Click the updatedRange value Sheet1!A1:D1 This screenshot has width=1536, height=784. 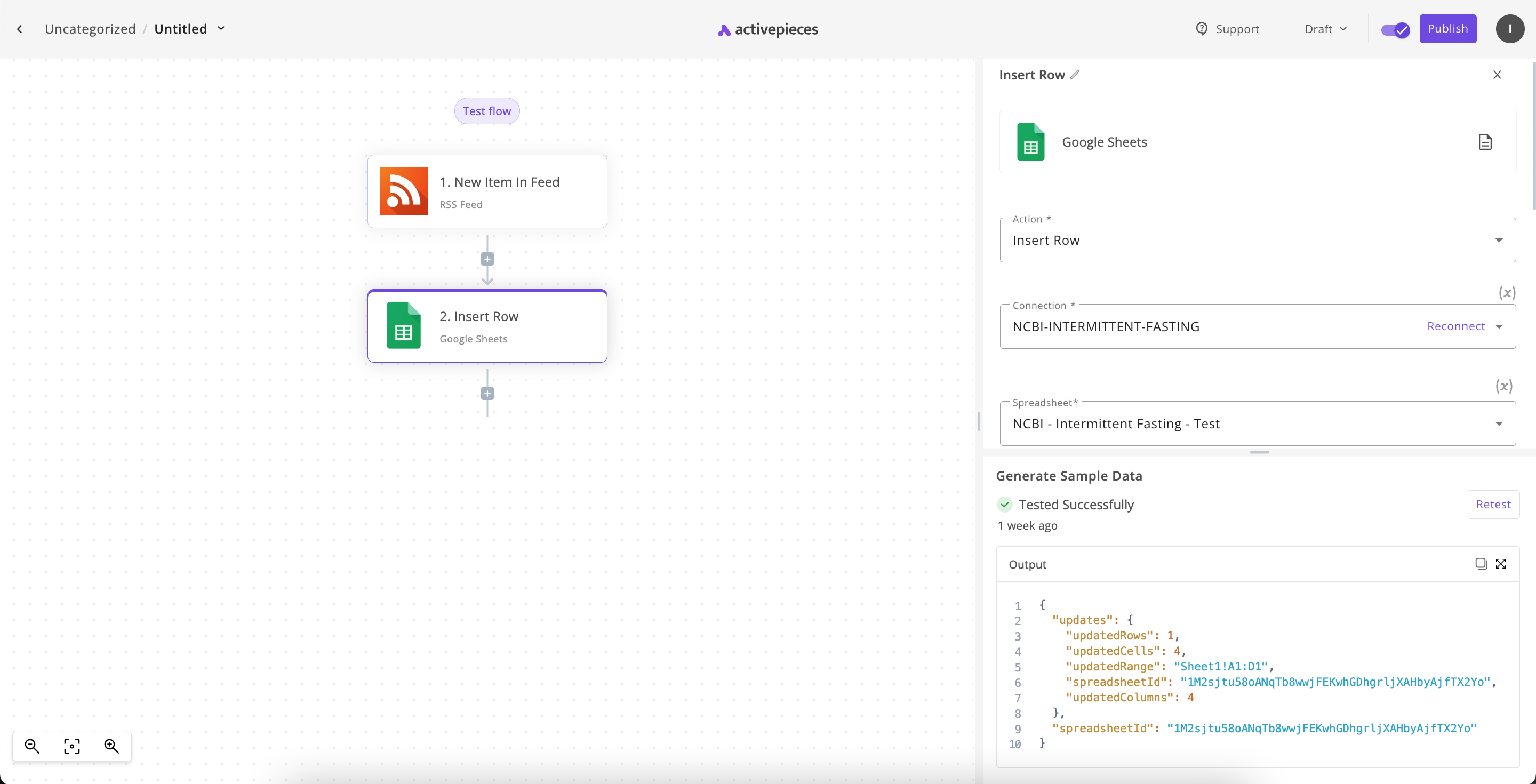(x=1220, y=667)
